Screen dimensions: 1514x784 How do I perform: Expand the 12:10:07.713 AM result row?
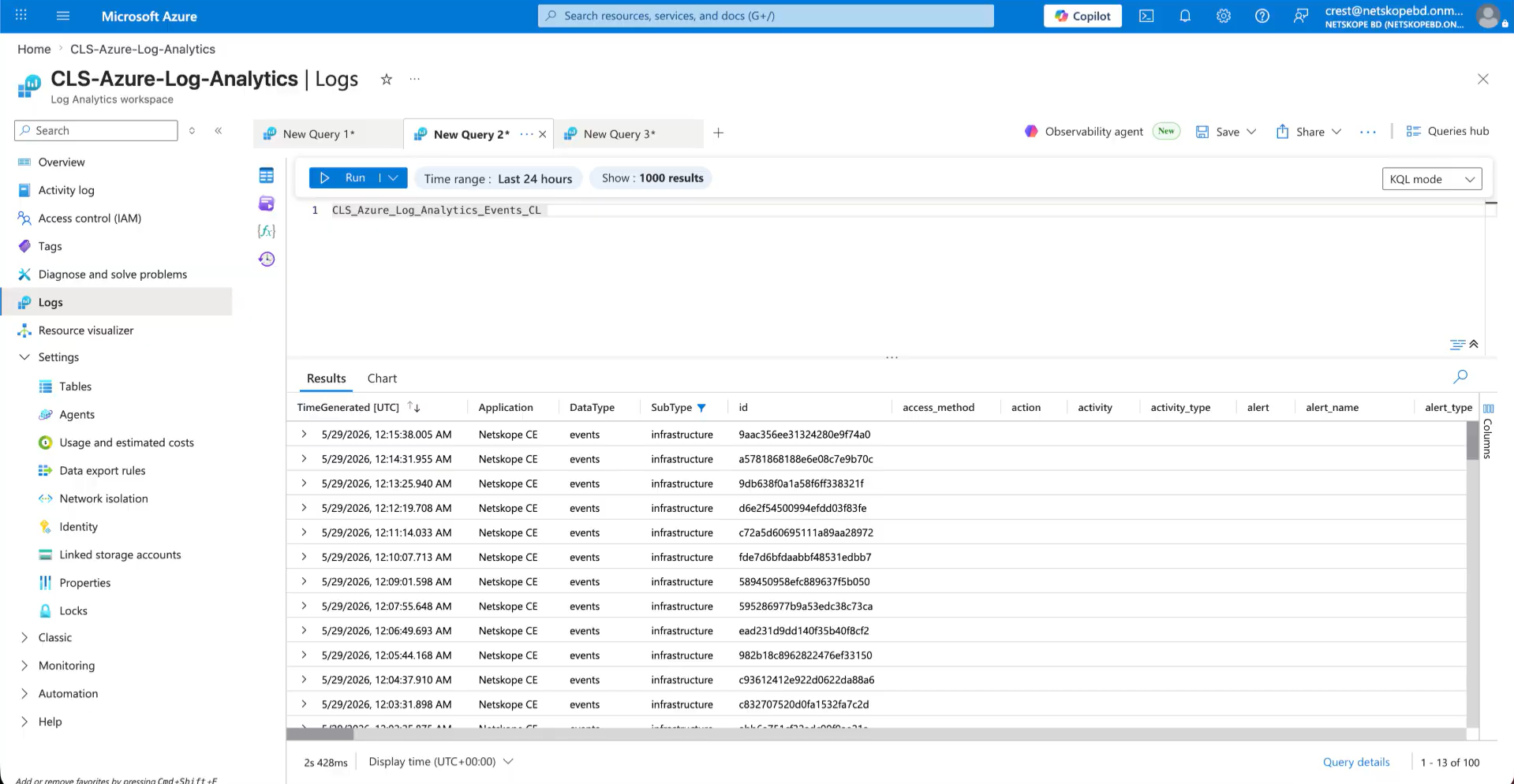click(304, 557)
